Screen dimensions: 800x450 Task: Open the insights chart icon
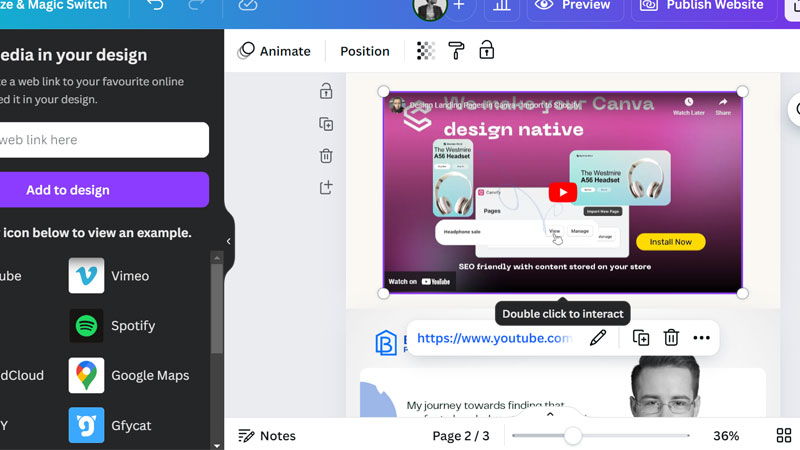(x=502, y=6)
